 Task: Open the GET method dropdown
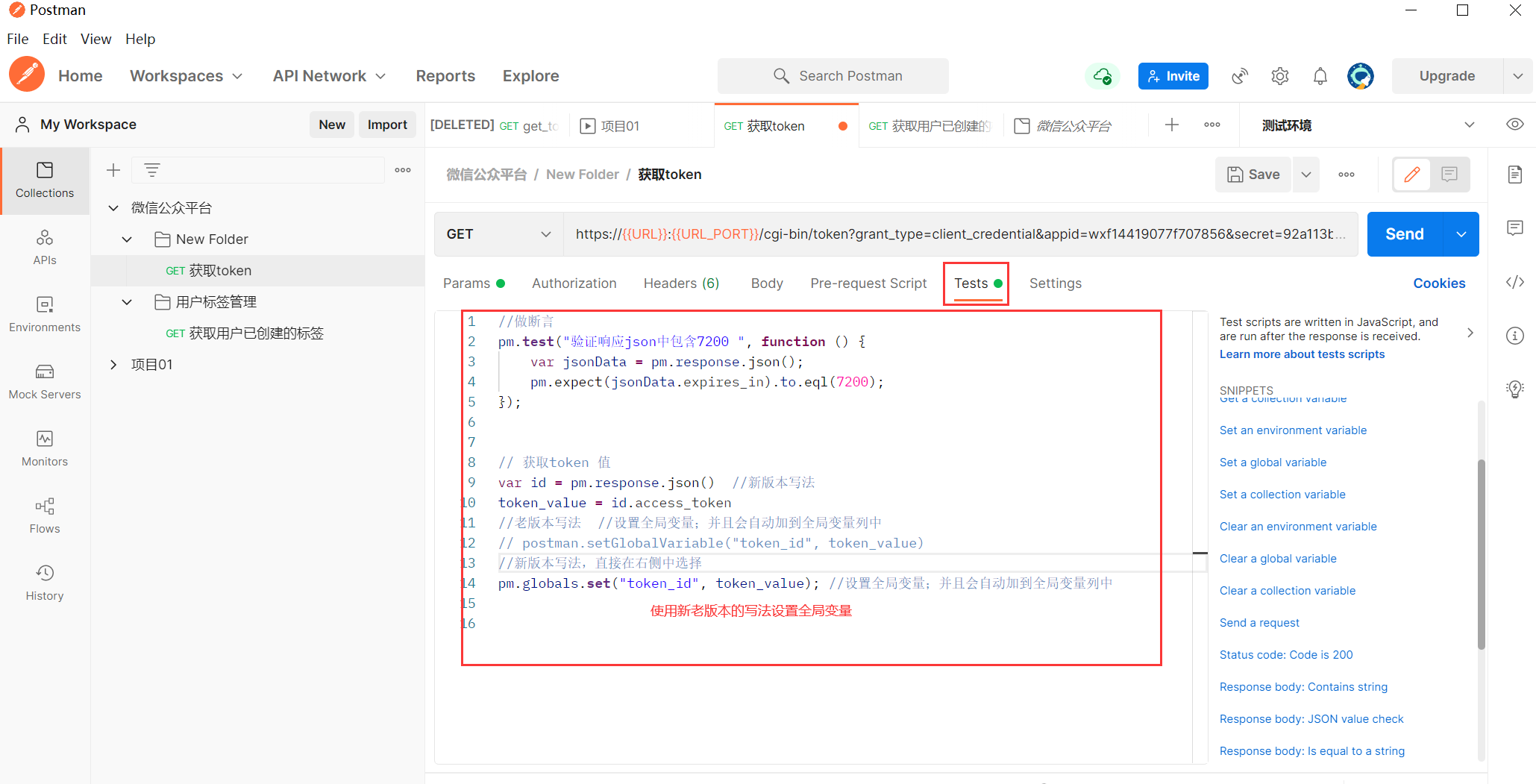[498, 234]
